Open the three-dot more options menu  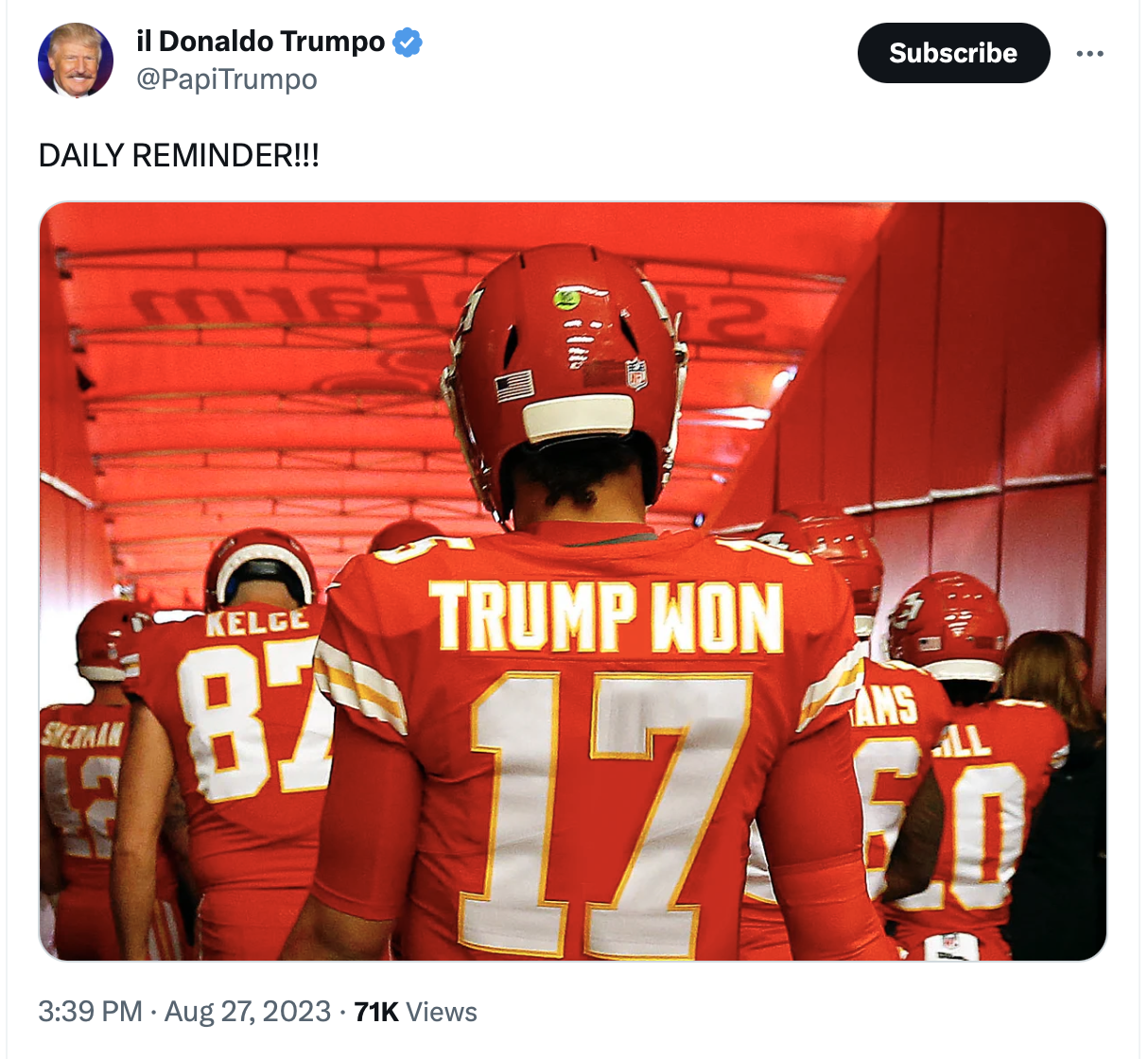pos(1089,53)
